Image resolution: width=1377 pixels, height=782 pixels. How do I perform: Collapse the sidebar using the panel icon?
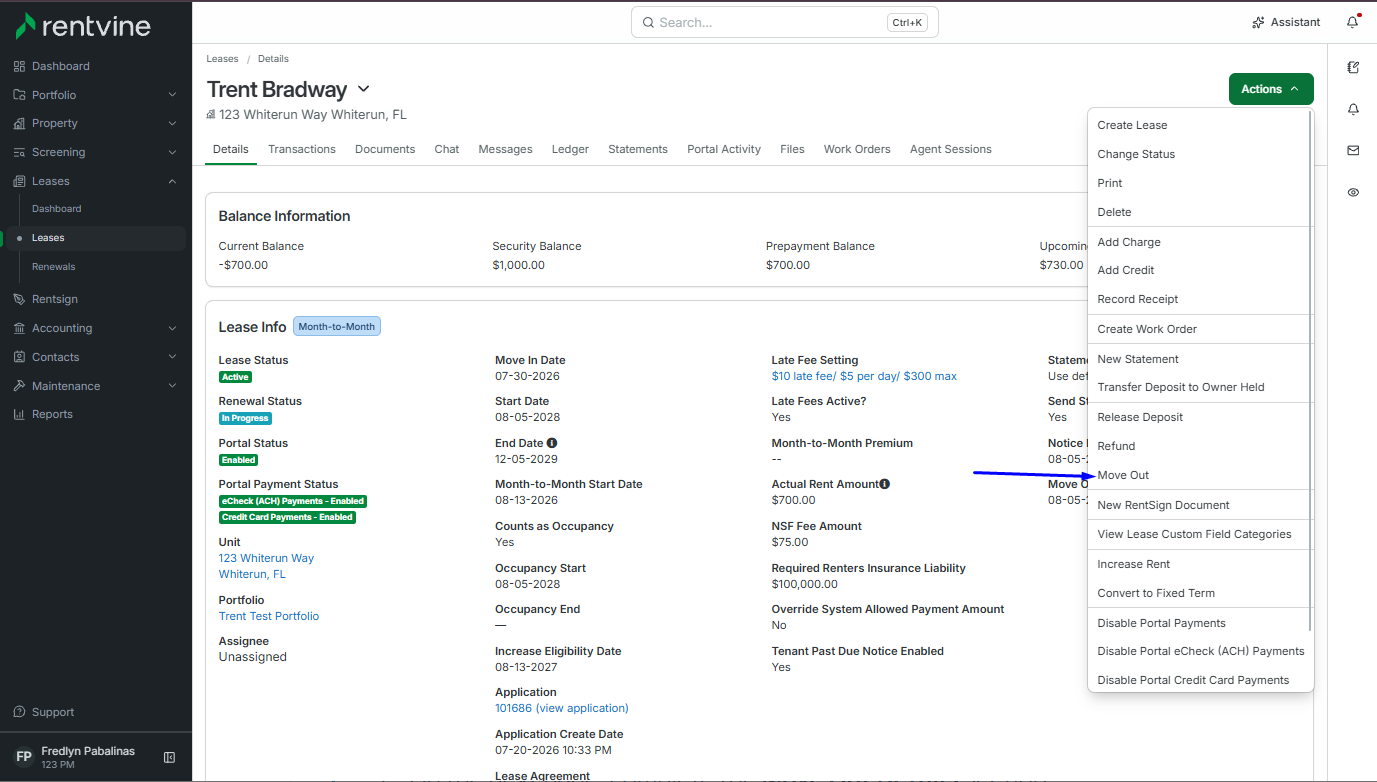pos(170,757)
